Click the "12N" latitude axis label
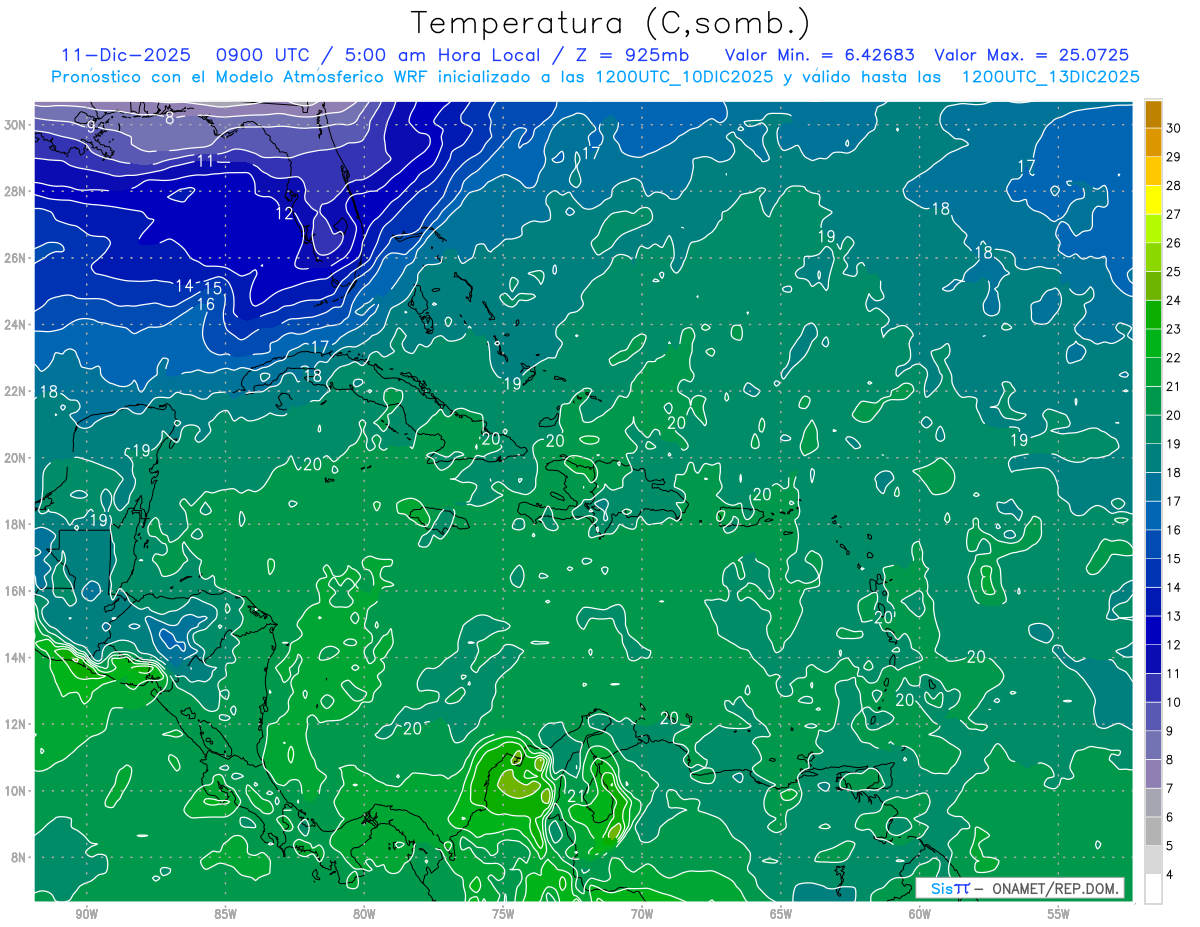This screenshot has height=927, width=1200. (16, 724)
